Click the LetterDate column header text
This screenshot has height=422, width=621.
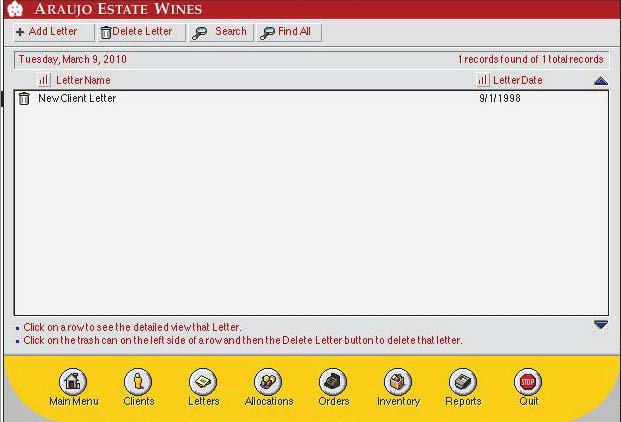[x=518, y=80]
